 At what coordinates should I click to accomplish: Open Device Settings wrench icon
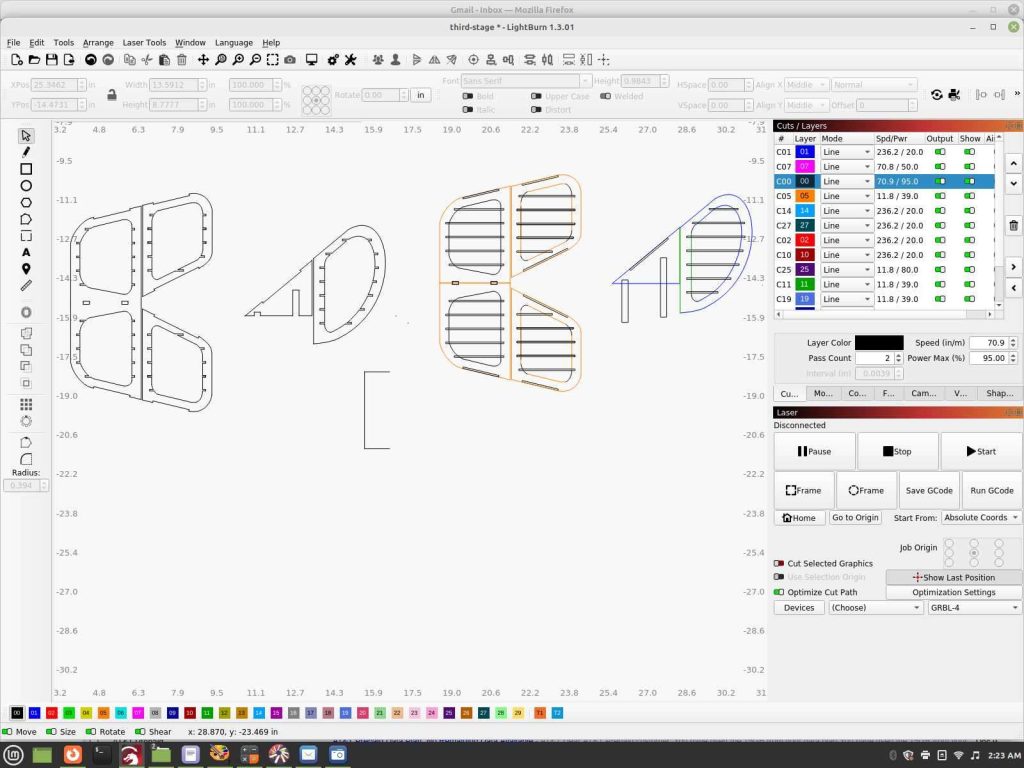tap(350, 60)
